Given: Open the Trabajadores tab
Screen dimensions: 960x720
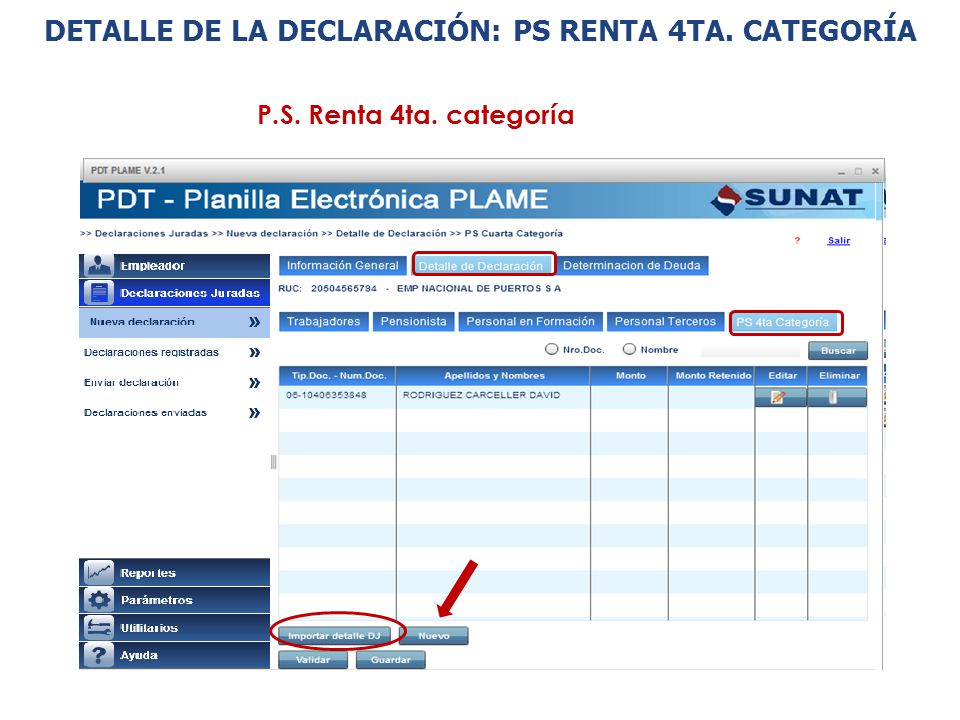Looking at the screenshot, I should [323, 322].
